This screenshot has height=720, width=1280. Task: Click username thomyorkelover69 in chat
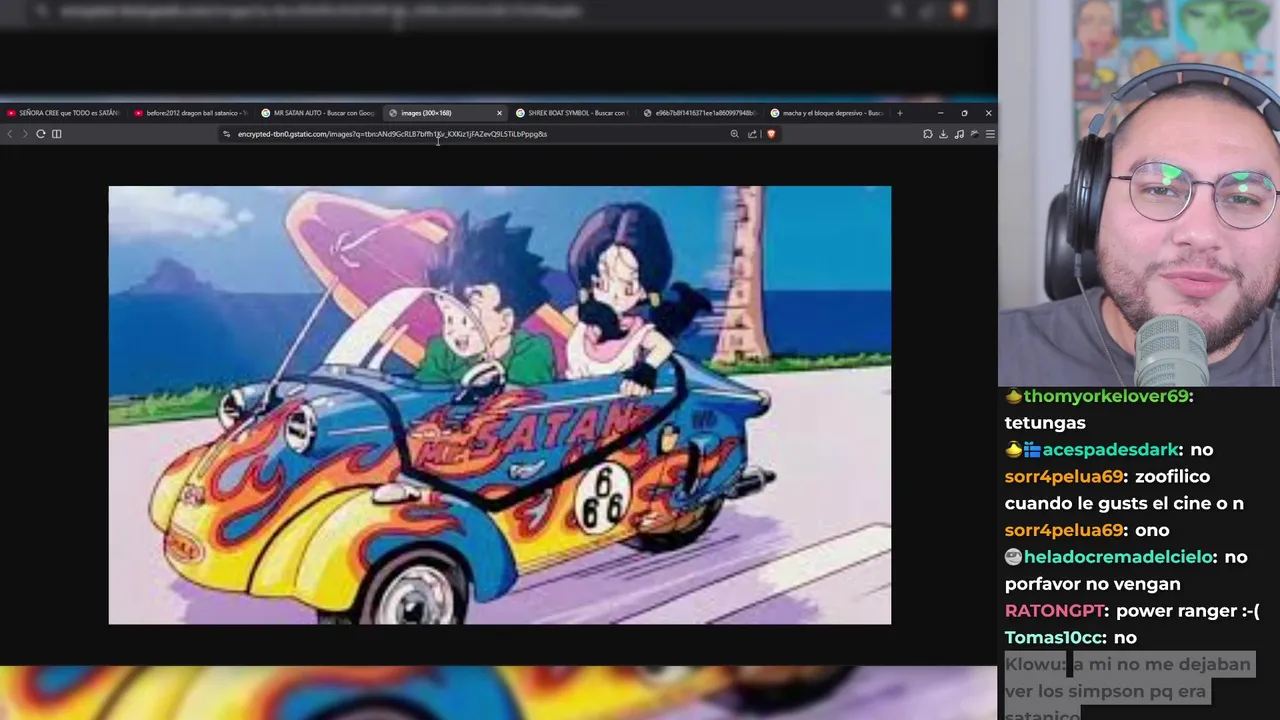point(1105,396)
